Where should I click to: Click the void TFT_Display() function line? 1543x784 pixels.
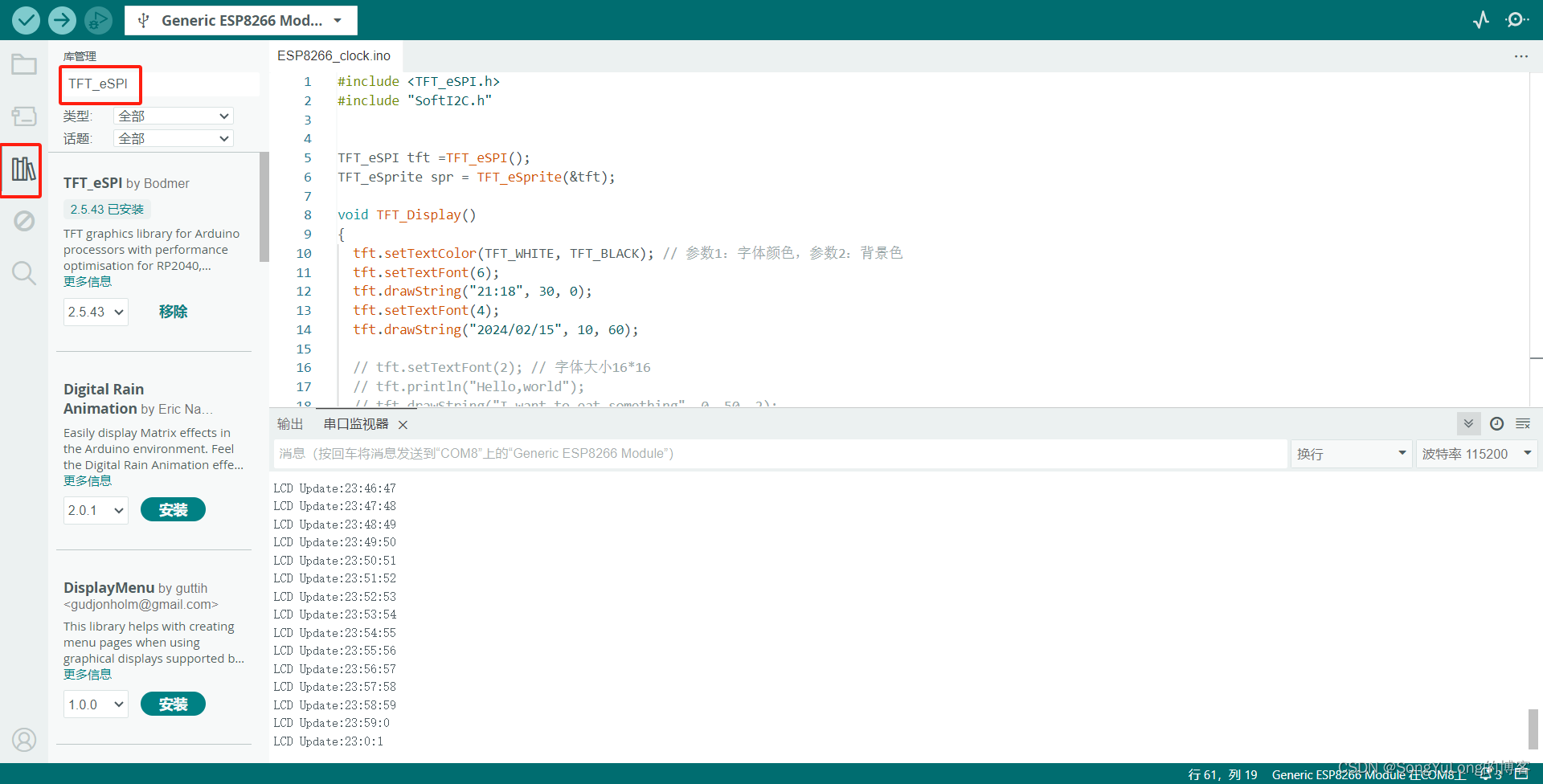point(407,215)
